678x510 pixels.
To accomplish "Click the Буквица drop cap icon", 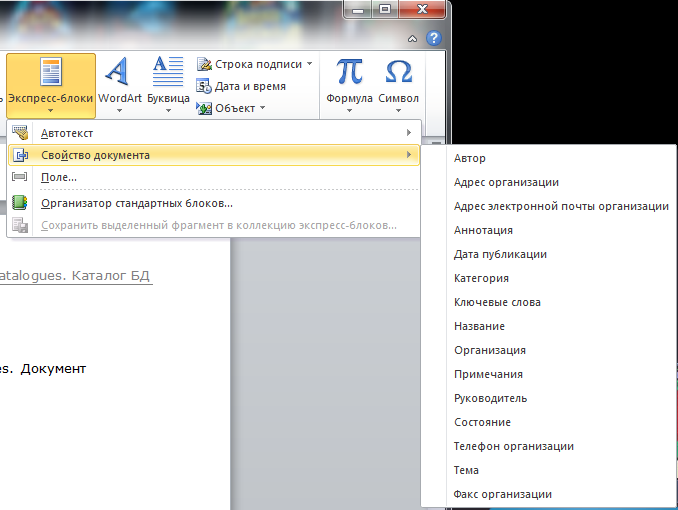I will click(165, 73).
